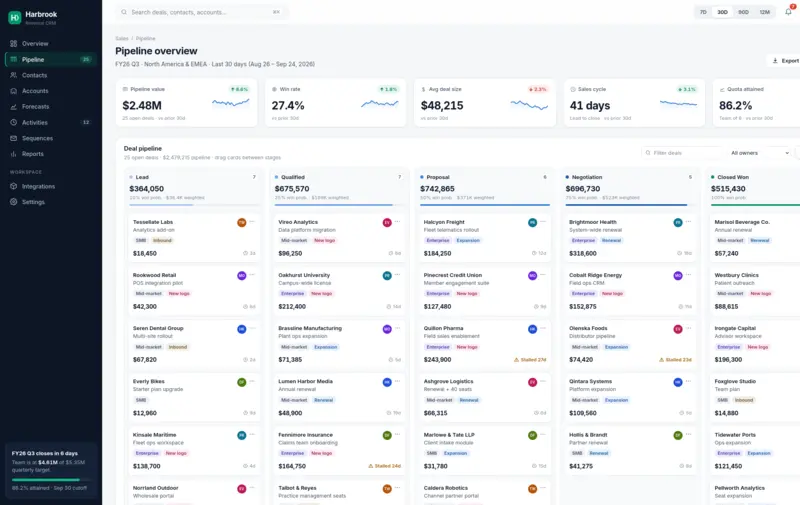Viewport: 800px width, 505px height.
Task: Click stalled warning on Olenska Foods card
Action: coord(676,360)
